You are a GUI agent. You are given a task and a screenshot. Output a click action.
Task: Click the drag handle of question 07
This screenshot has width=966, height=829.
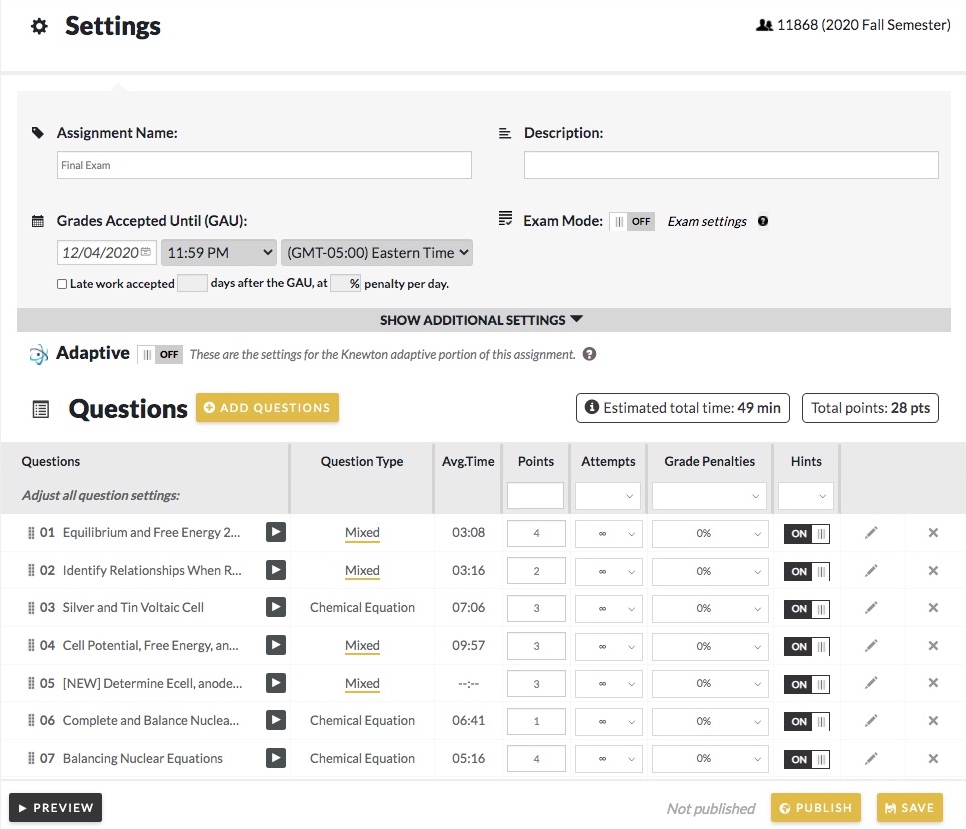pyautogui.click(x=31, y=758)
